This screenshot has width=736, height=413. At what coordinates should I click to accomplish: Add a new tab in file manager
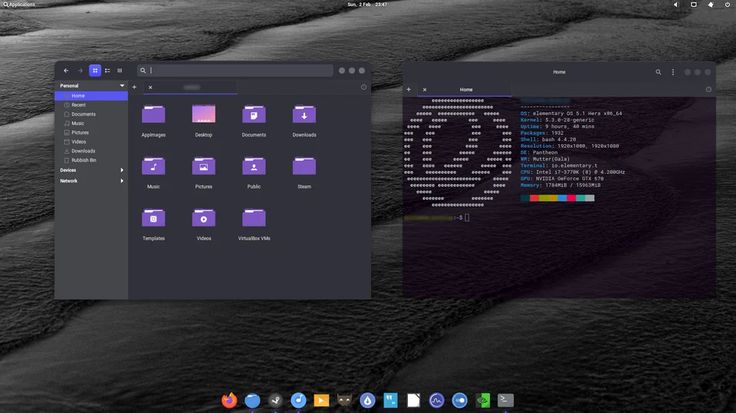(x=135, y=88)
